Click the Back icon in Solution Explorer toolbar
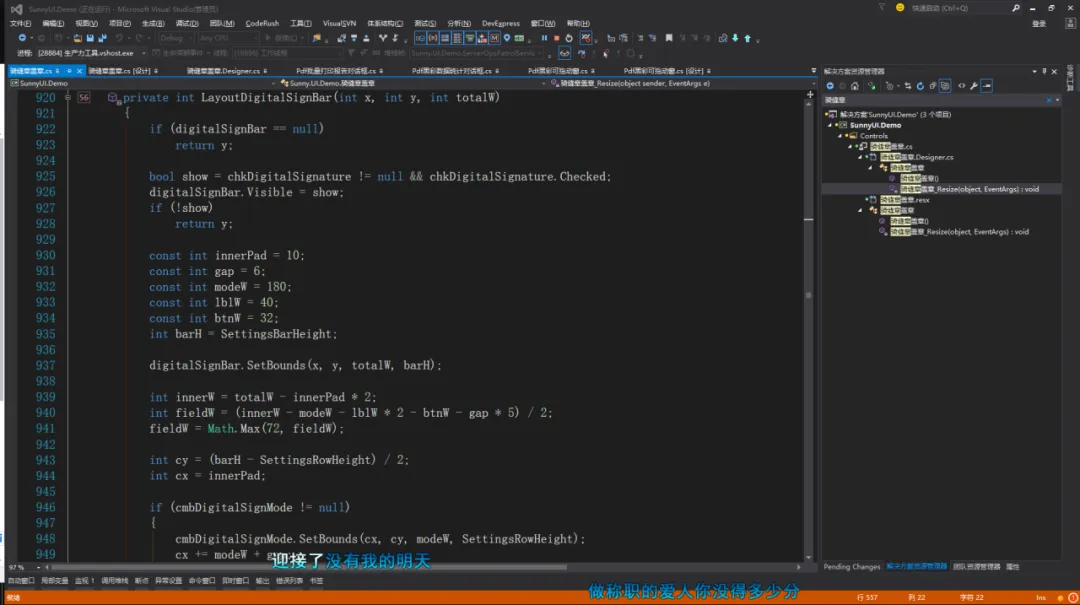Viewport: 1080px width, 605px height. [830, 86]
